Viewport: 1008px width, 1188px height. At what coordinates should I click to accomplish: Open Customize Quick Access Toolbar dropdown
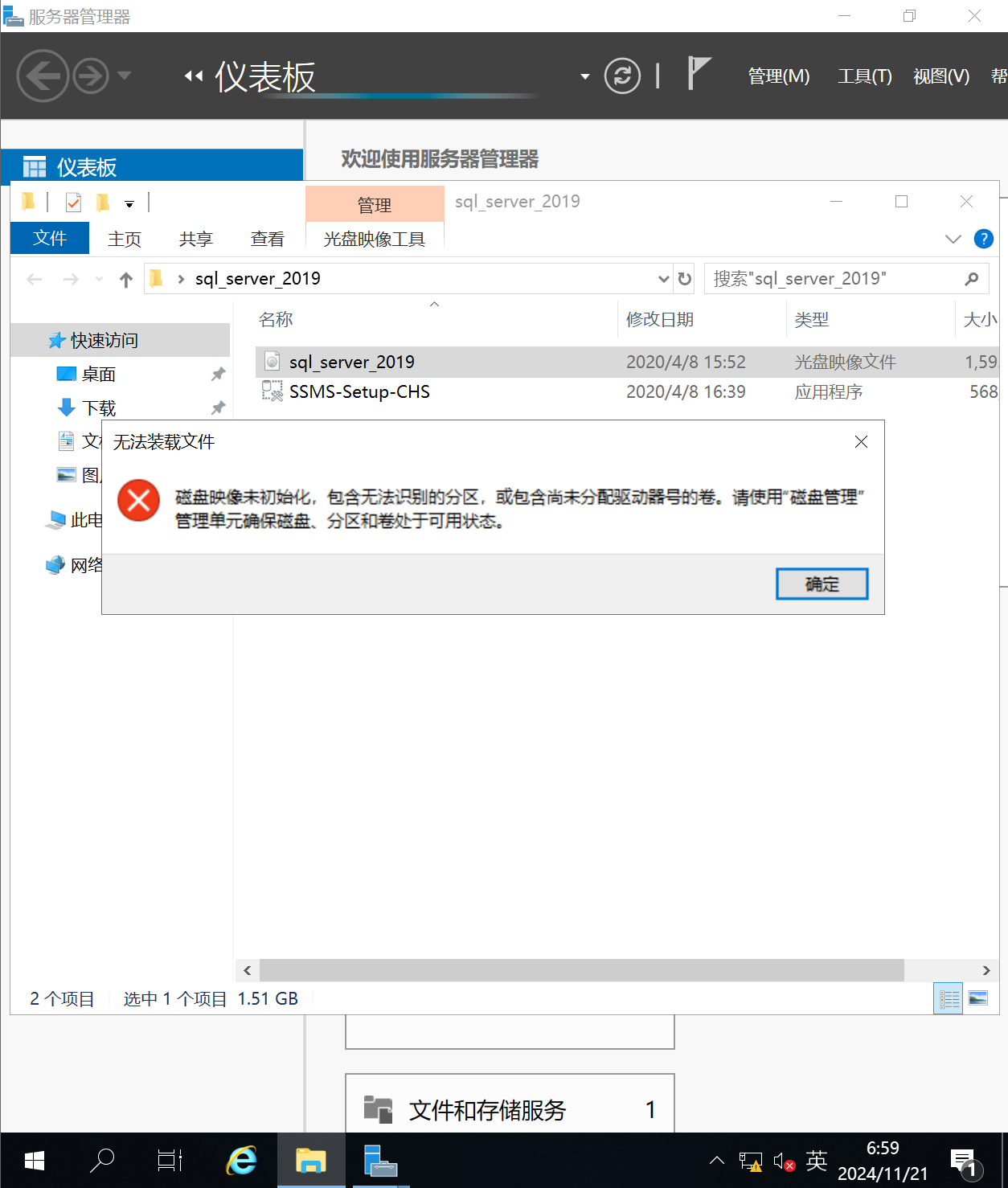click(x=129, y=204)
